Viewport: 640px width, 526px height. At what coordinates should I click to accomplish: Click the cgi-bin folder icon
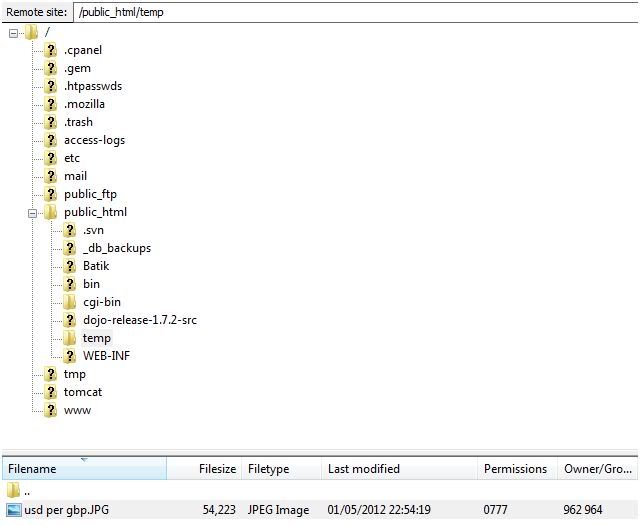coord(70,302)
